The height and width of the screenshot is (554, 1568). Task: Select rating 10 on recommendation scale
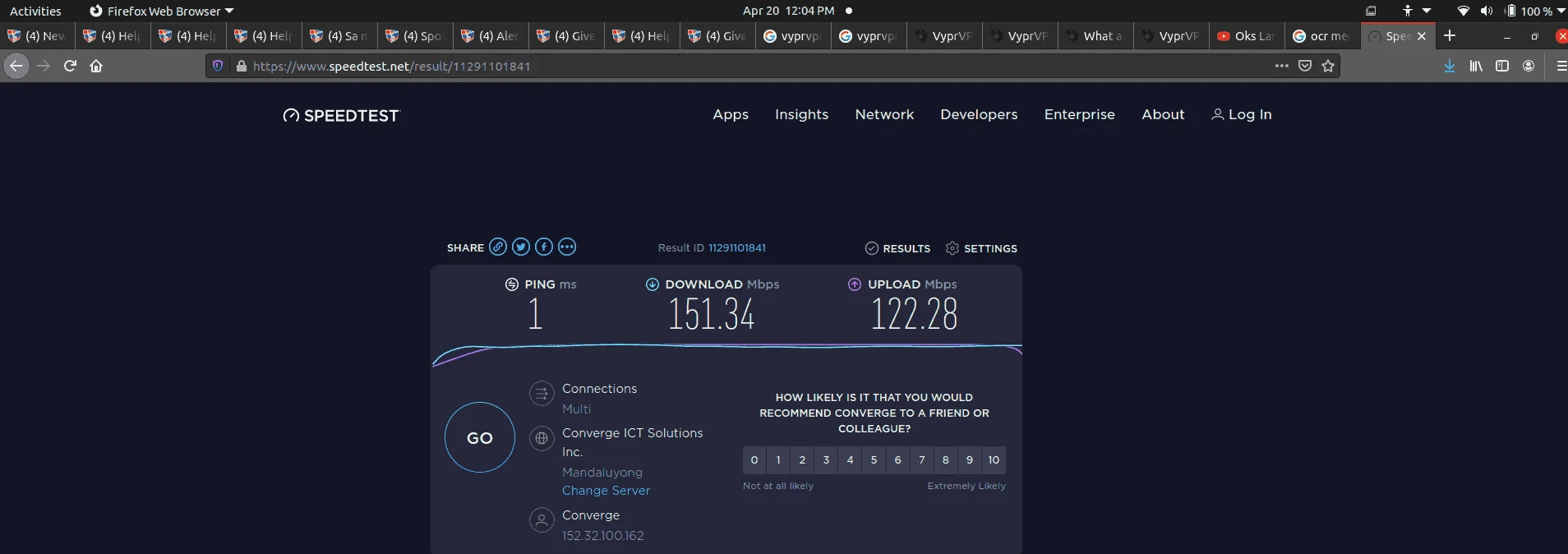click(x=994, y=460)
